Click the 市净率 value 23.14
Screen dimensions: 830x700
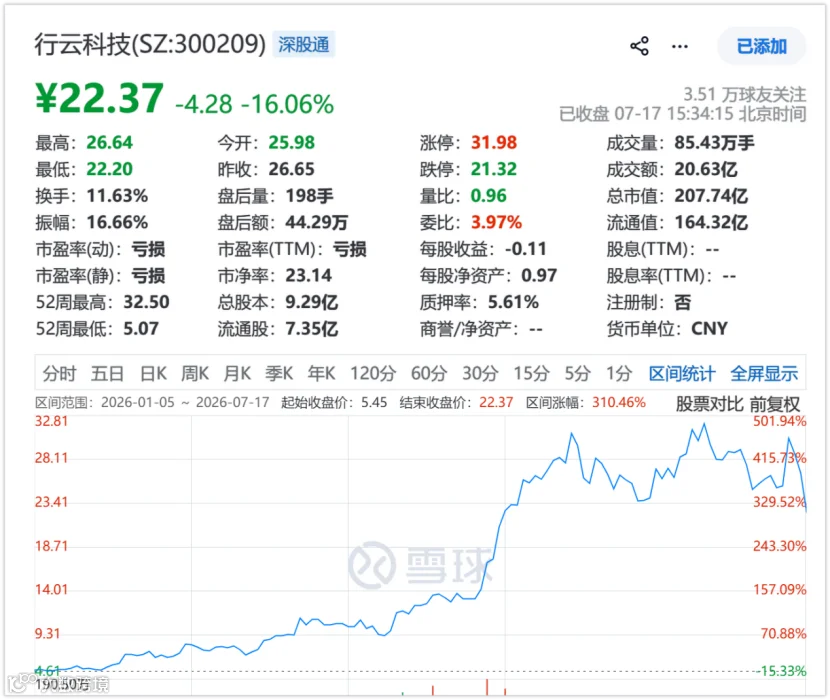(x=309, y=275)
